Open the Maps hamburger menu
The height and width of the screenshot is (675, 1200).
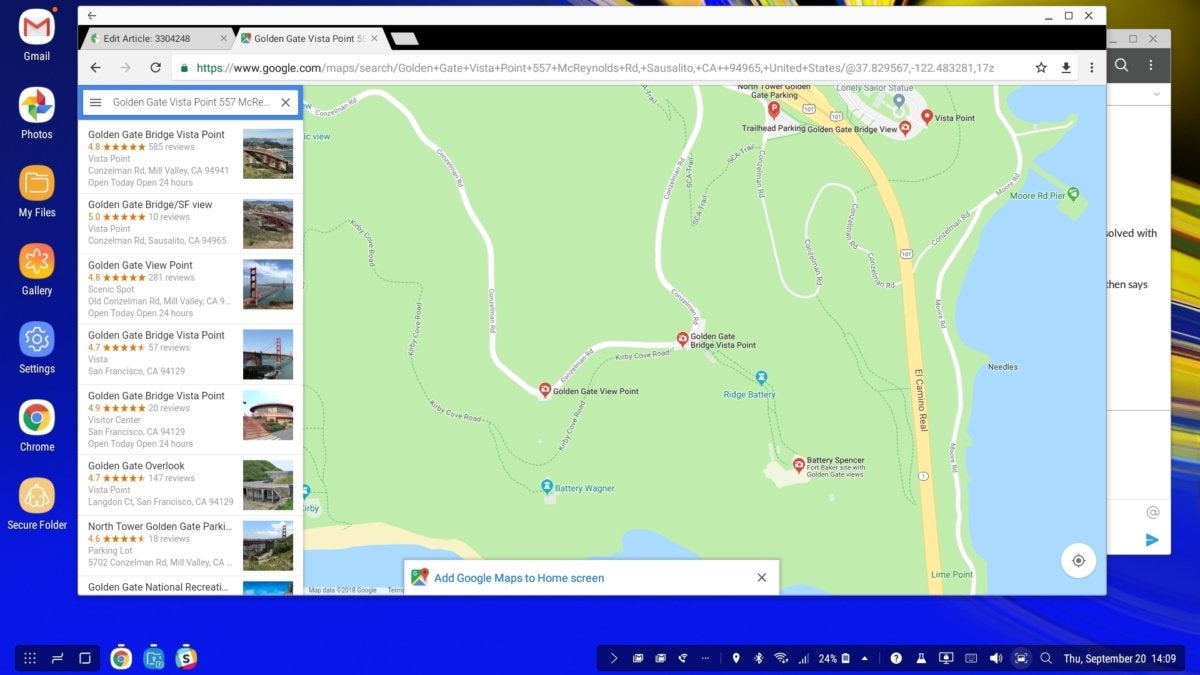tap(95, 102)
